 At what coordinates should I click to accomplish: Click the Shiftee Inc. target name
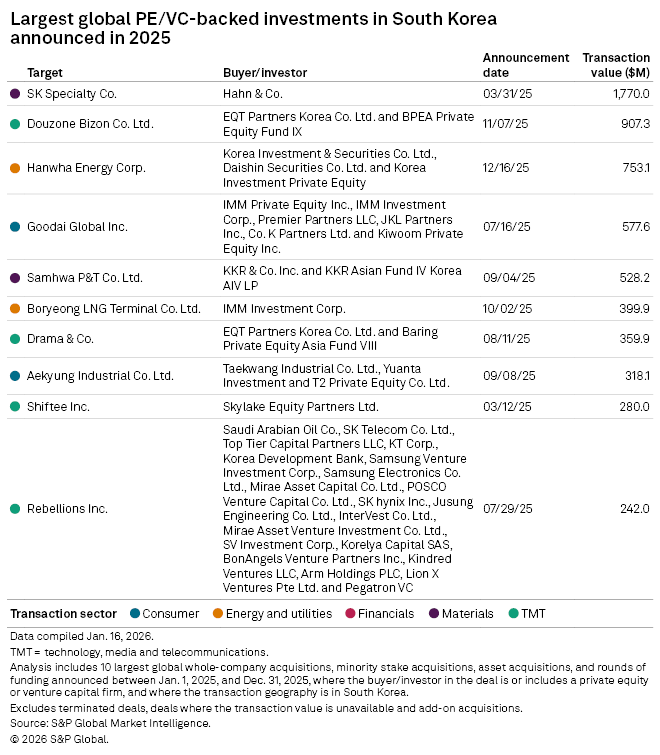click(59, 407)
